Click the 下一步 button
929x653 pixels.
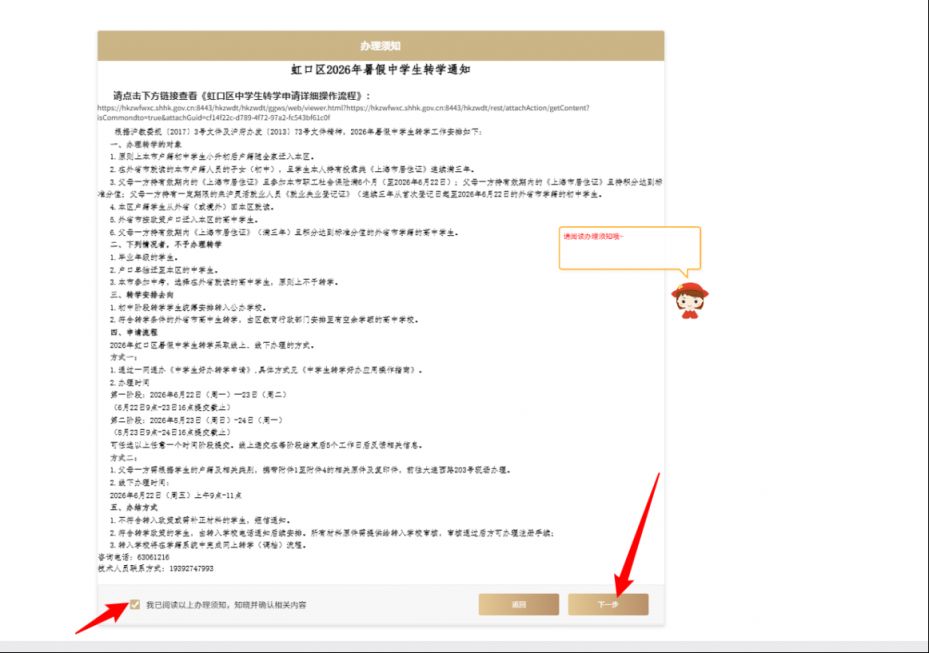click(x=608, y=604)
